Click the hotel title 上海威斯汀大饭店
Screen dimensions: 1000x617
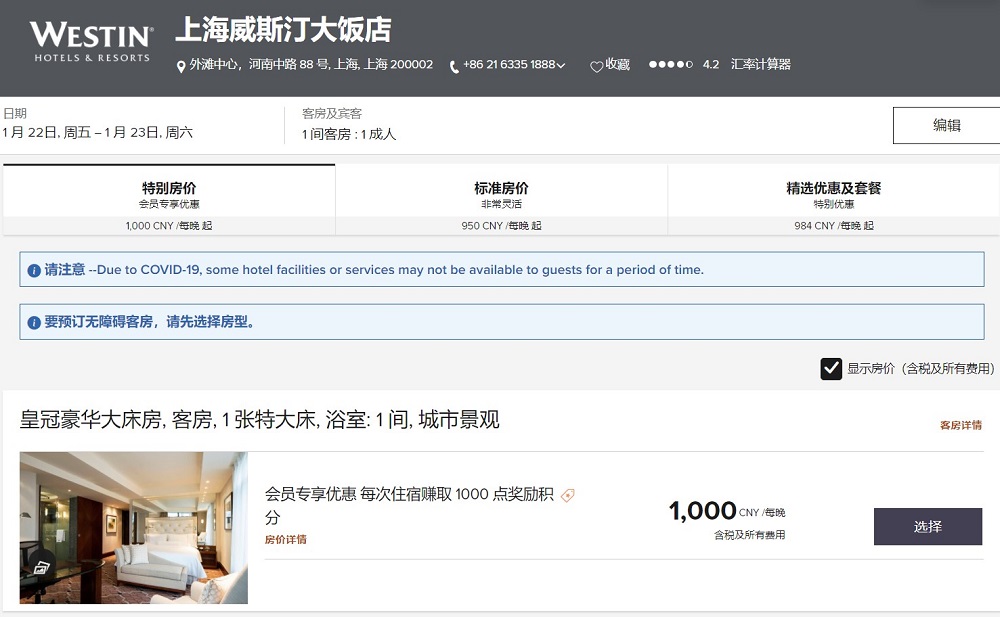[x=283, y=30]
